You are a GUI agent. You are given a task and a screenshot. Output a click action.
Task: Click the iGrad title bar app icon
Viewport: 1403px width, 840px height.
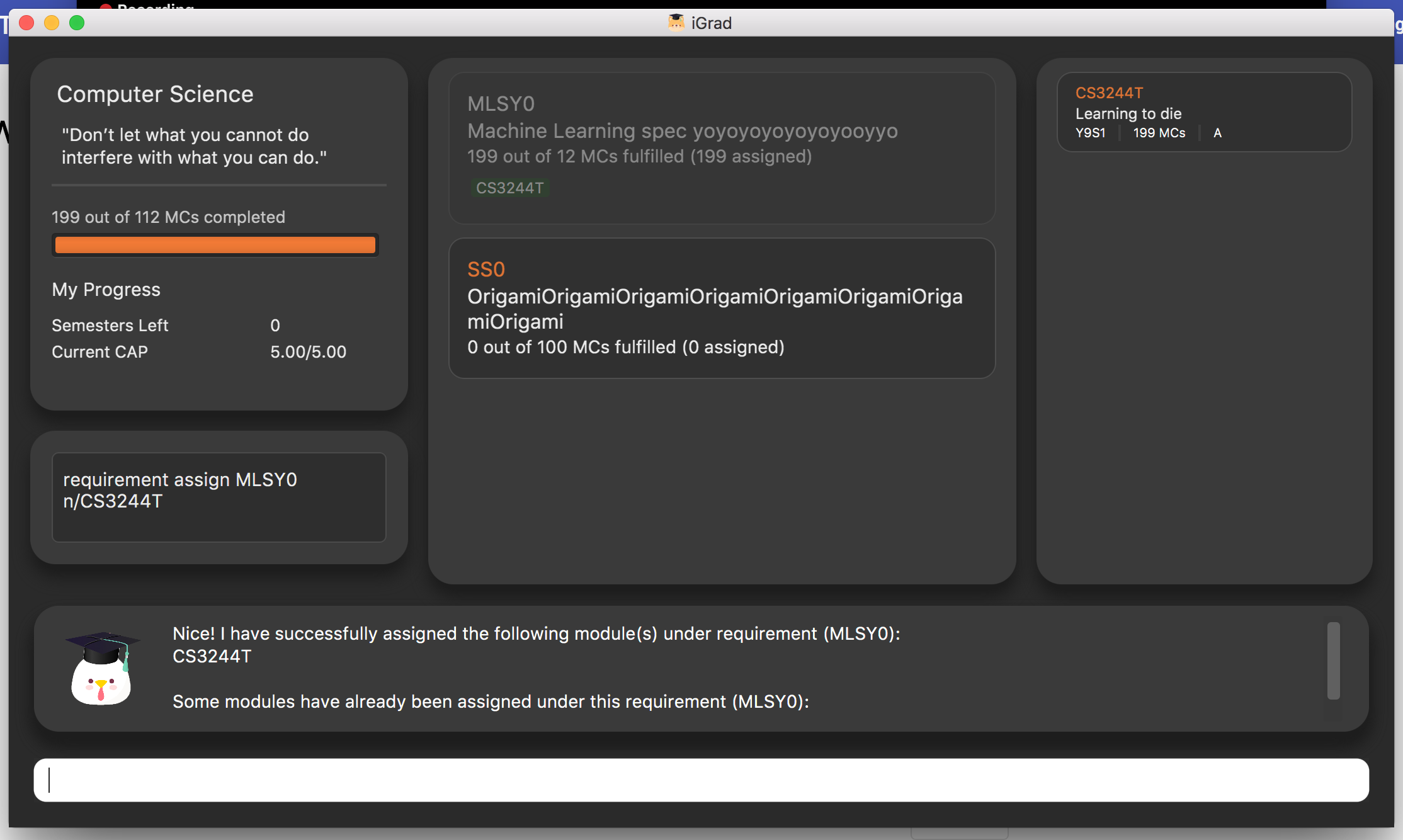[x=676, y=23]
